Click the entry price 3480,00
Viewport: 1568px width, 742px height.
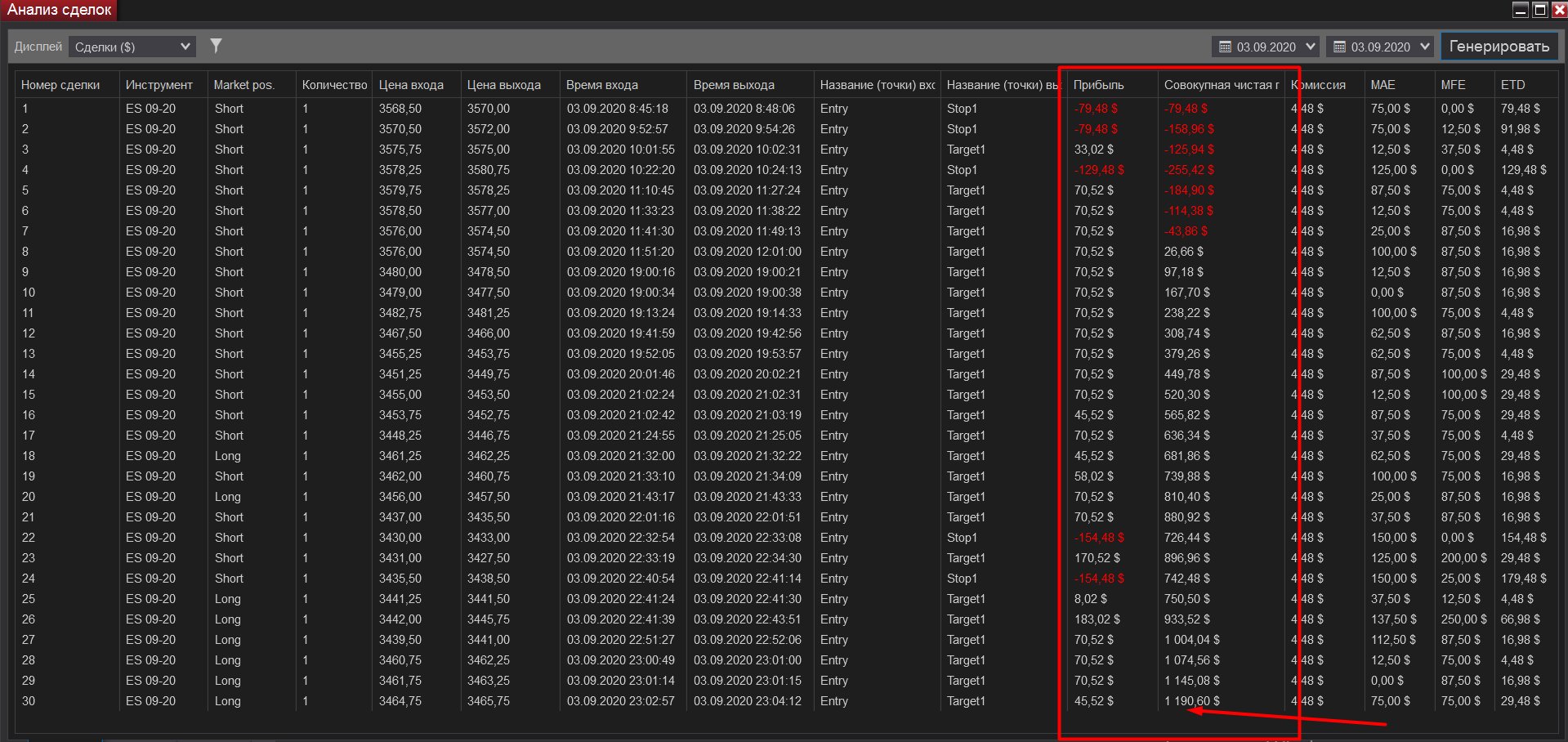click(400, 272)
